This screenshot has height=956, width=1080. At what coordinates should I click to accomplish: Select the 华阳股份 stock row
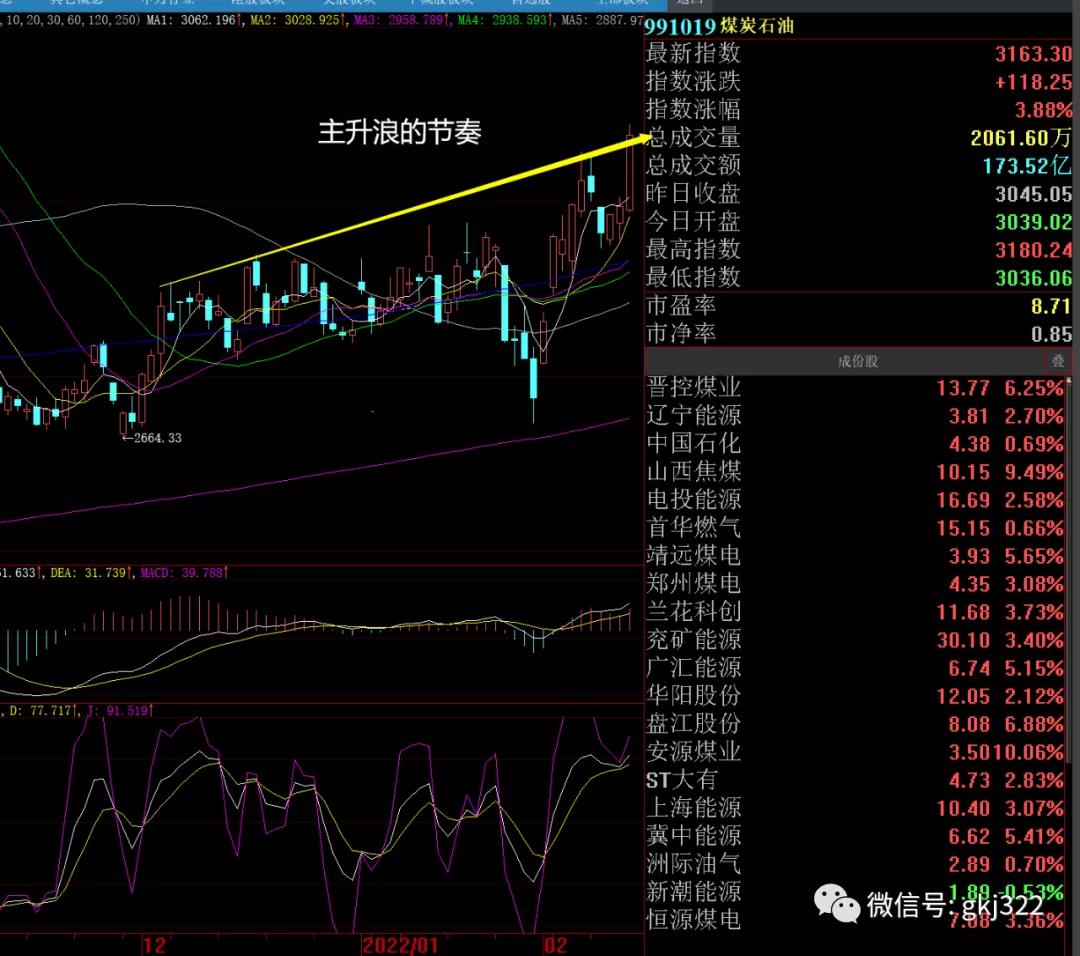(x=855, y=696)
